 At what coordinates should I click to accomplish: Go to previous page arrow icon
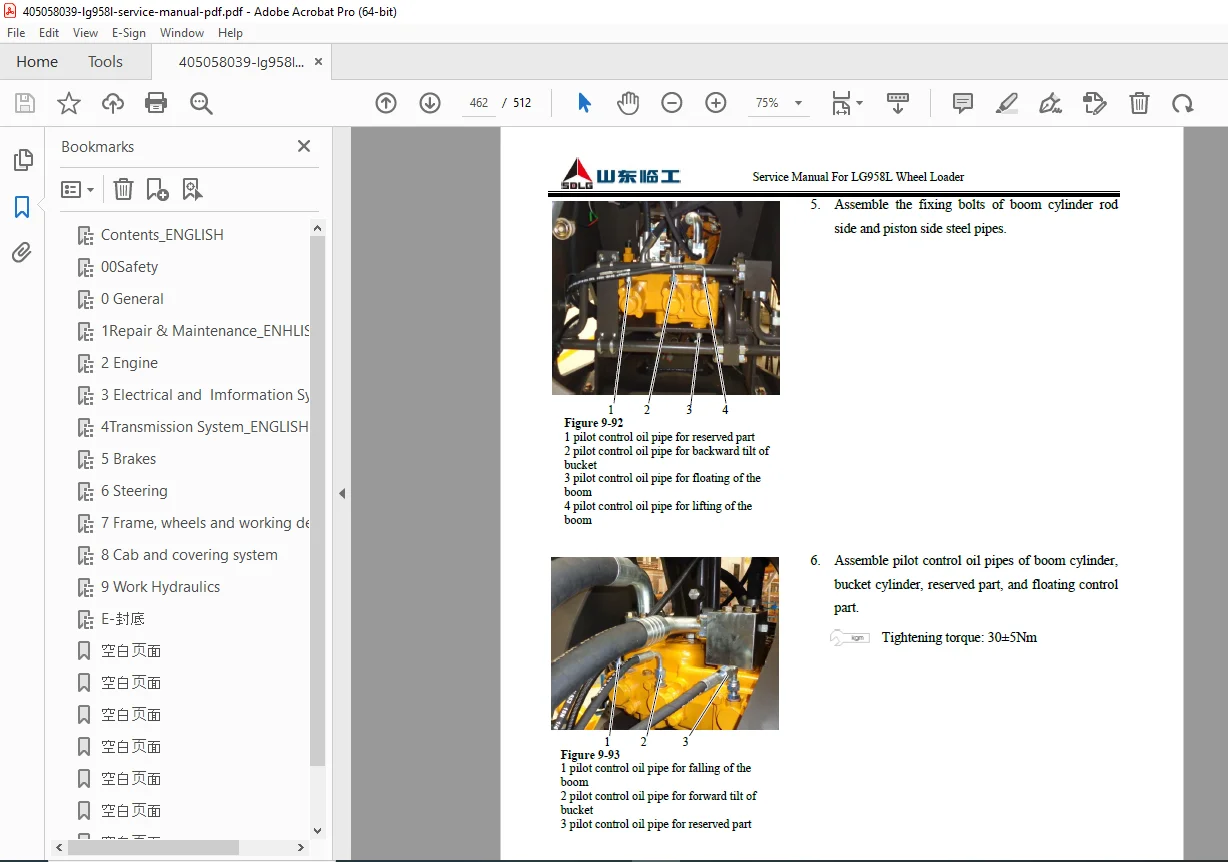[x=386, y=103]
